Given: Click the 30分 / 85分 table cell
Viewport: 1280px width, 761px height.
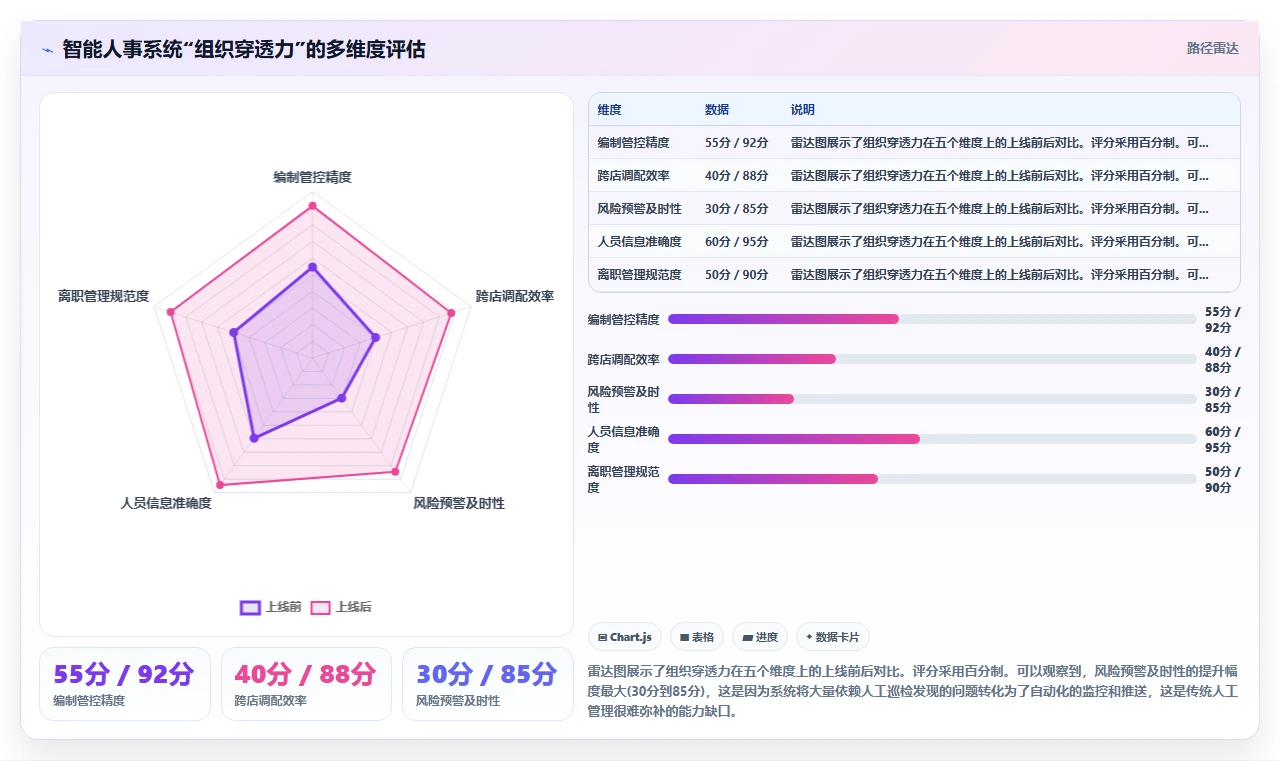Looking at the screenshot, I should [x=737, y=209].
